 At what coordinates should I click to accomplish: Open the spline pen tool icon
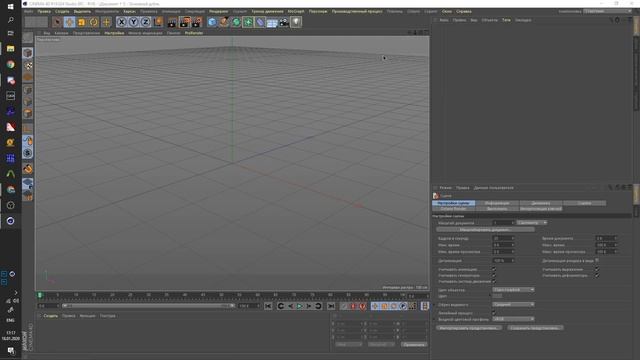click(224, 22)
